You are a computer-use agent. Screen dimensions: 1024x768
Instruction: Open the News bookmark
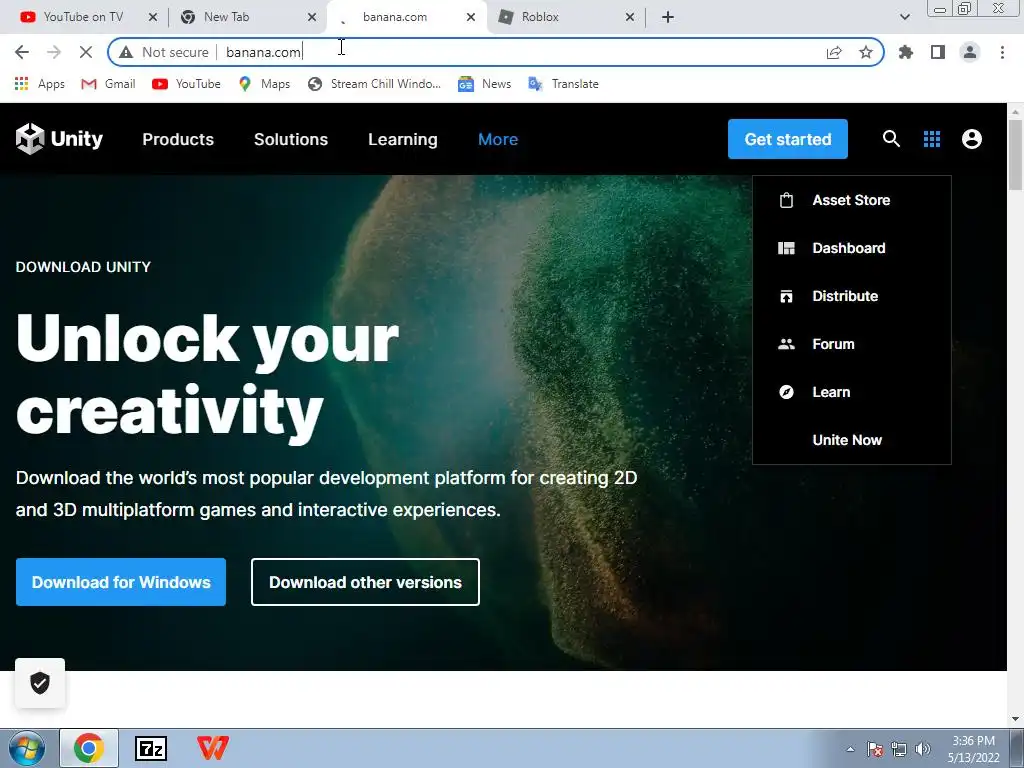tap(484, 84)
